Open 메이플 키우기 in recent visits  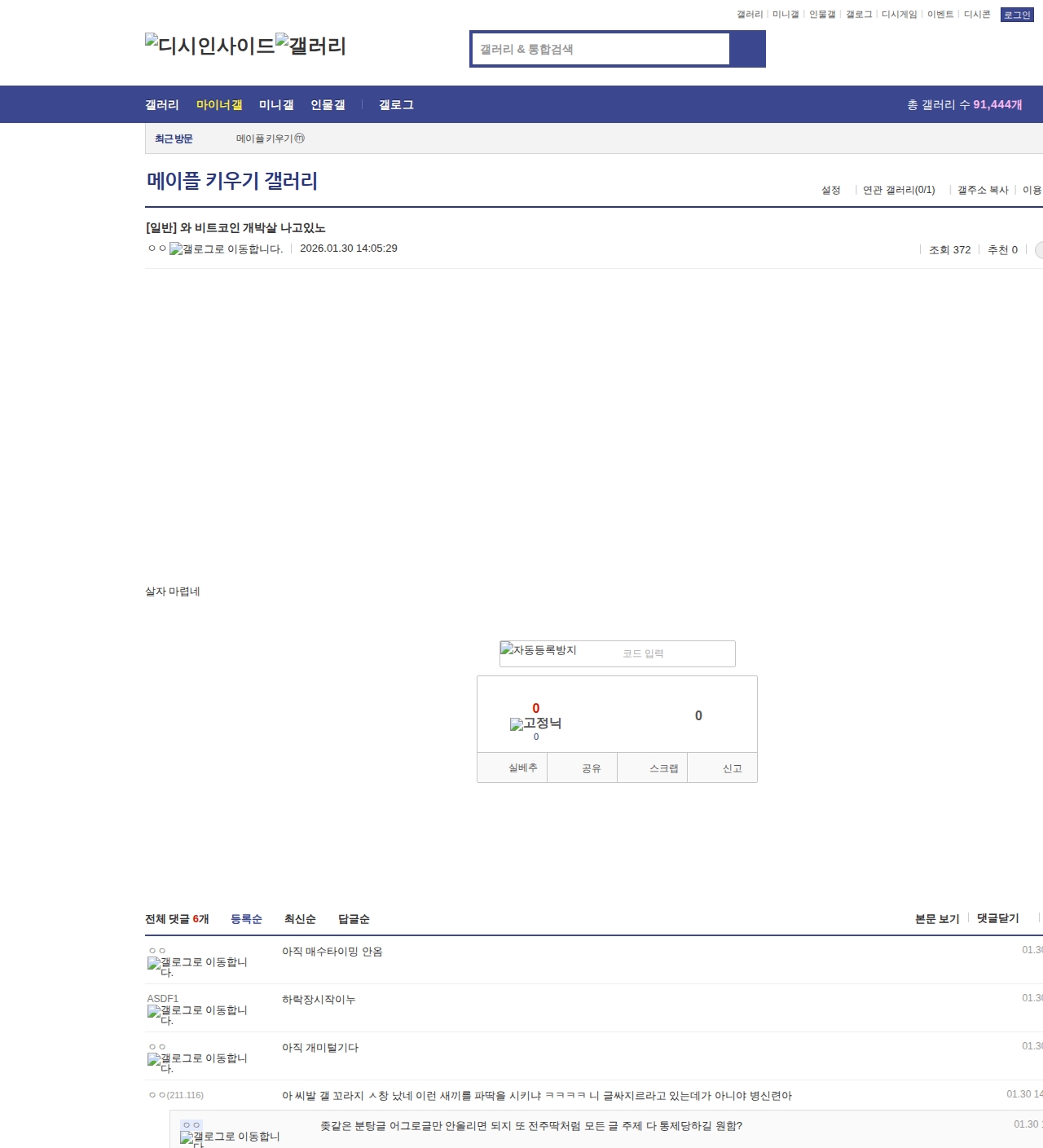pyautogui.click(x=270, y=139)
